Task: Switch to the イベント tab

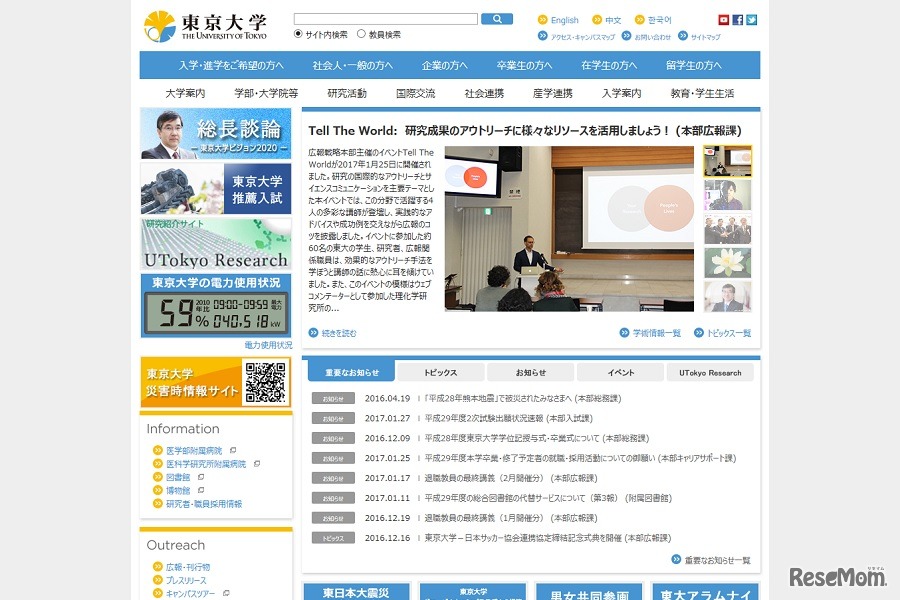Action: point(620,372)
